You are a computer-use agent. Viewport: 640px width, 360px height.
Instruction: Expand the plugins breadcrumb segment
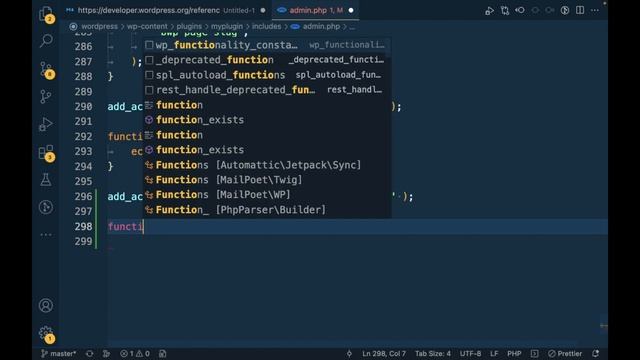[189, 27]
